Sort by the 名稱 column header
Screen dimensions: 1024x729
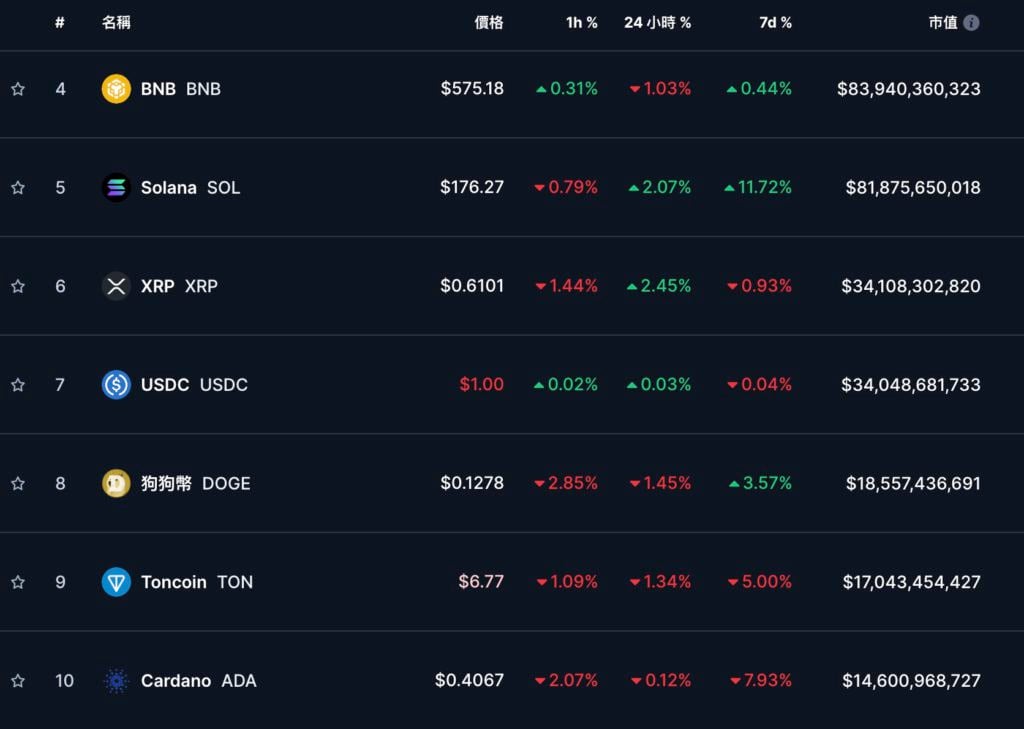pos(116,23)
